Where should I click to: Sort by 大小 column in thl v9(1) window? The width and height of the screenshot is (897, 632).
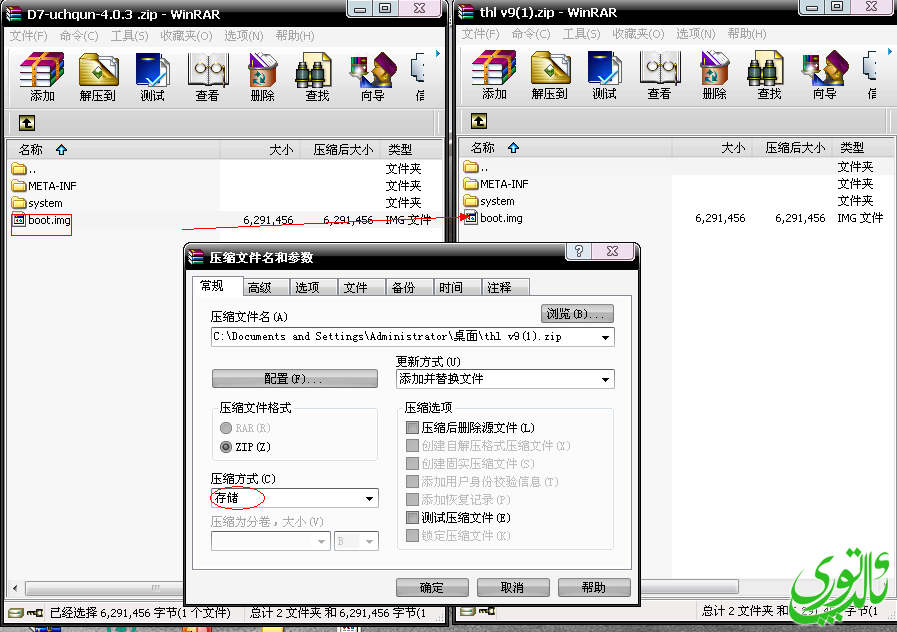[712, 148]
